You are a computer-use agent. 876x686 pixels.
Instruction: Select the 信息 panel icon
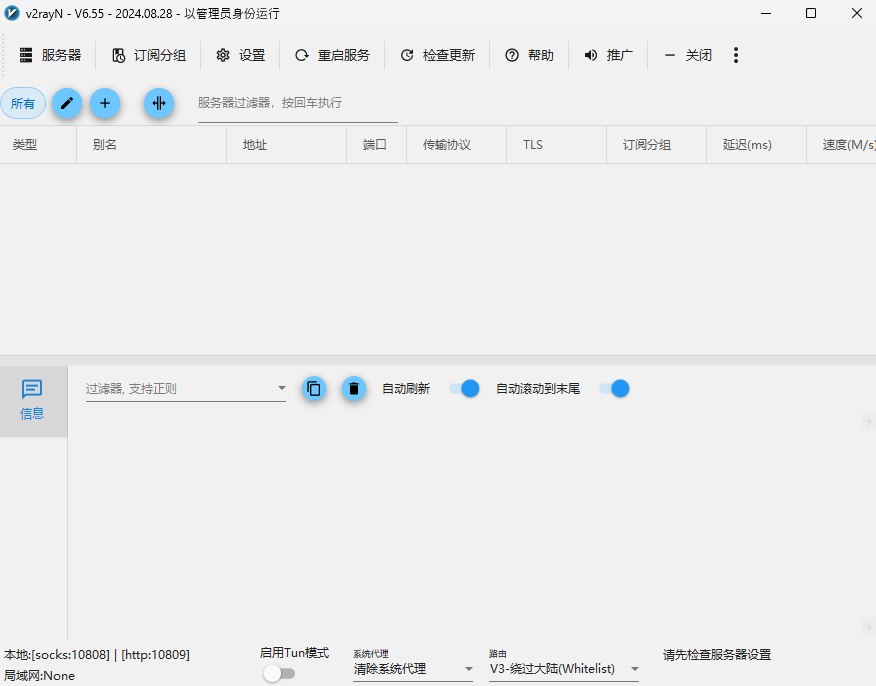click(33, 399)
